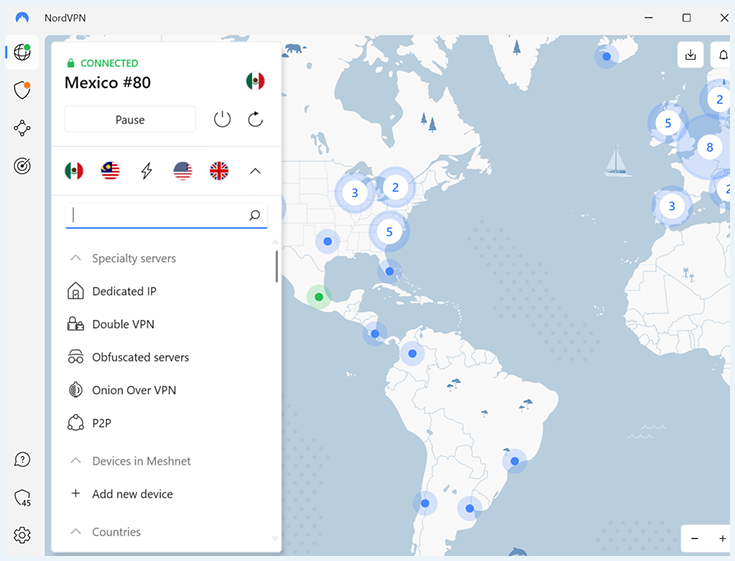Open Threat Protection shield in sidebar
This screenshot has height=561, width=735.
[22, 90]
